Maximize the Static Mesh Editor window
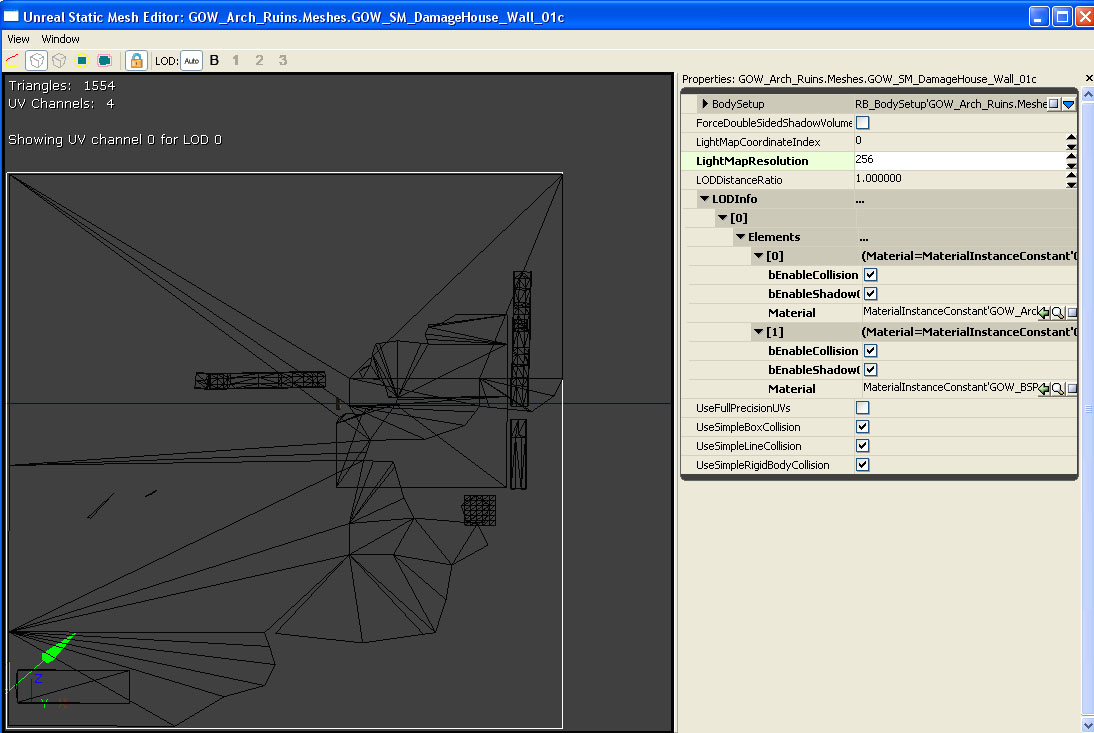The width and height of the screenshot is (1094, 733). pos(1062,17)
